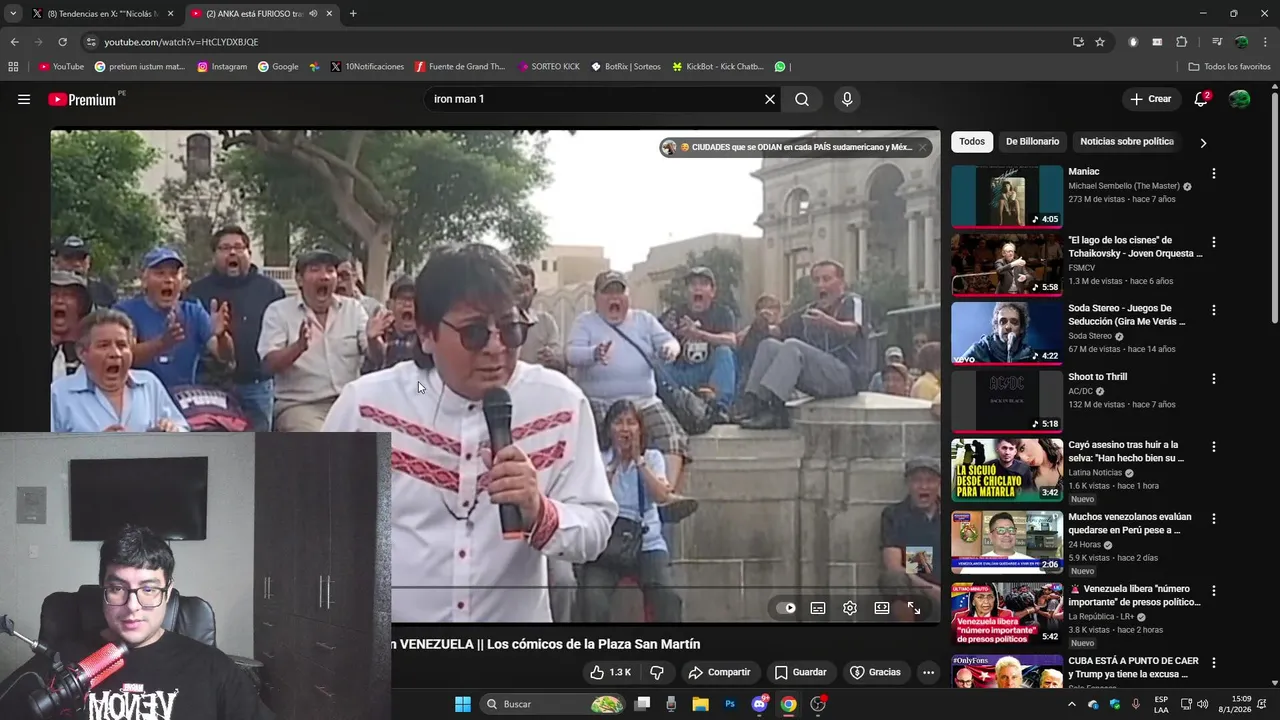The width and height of the screenshot is (1280, 720).
Task: Open options for the Maniac video
Action: pyautogui.click(x=1214, y=173)
